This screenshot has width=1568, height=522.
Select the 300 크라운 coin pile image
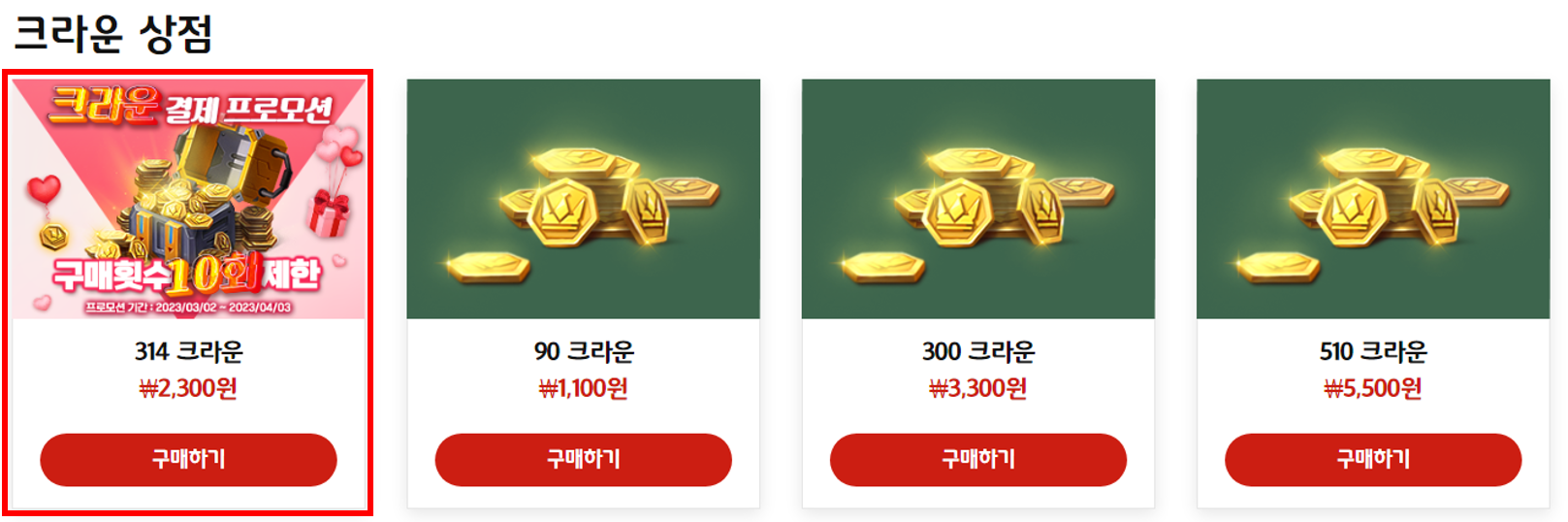978,199
